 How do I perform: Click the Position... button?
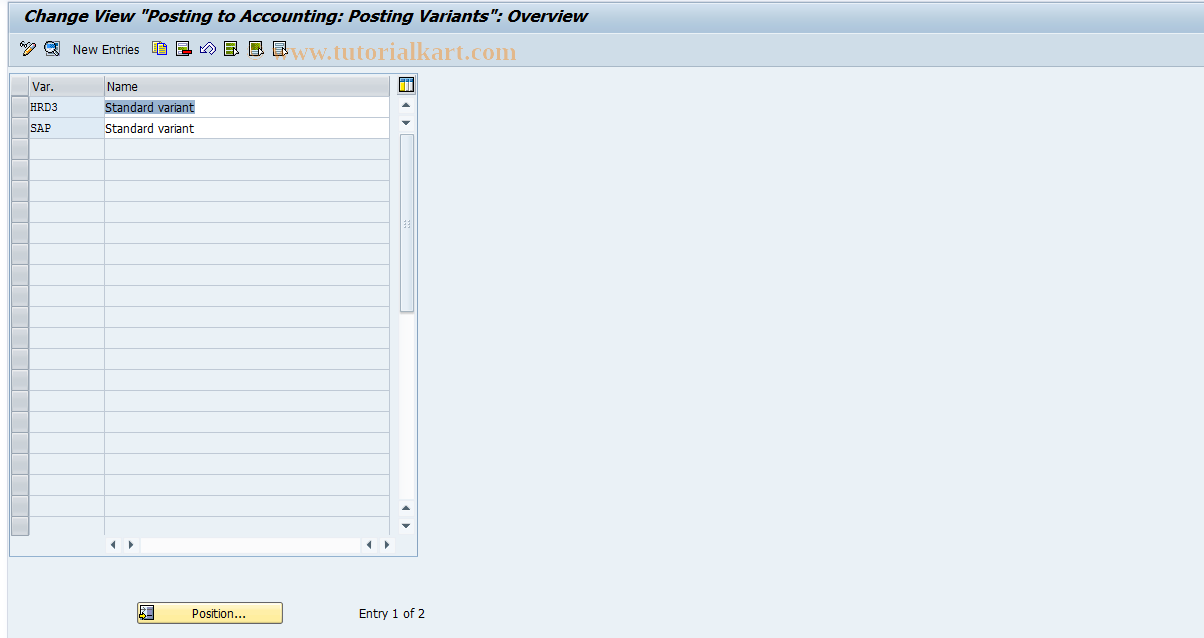(210, 613)
